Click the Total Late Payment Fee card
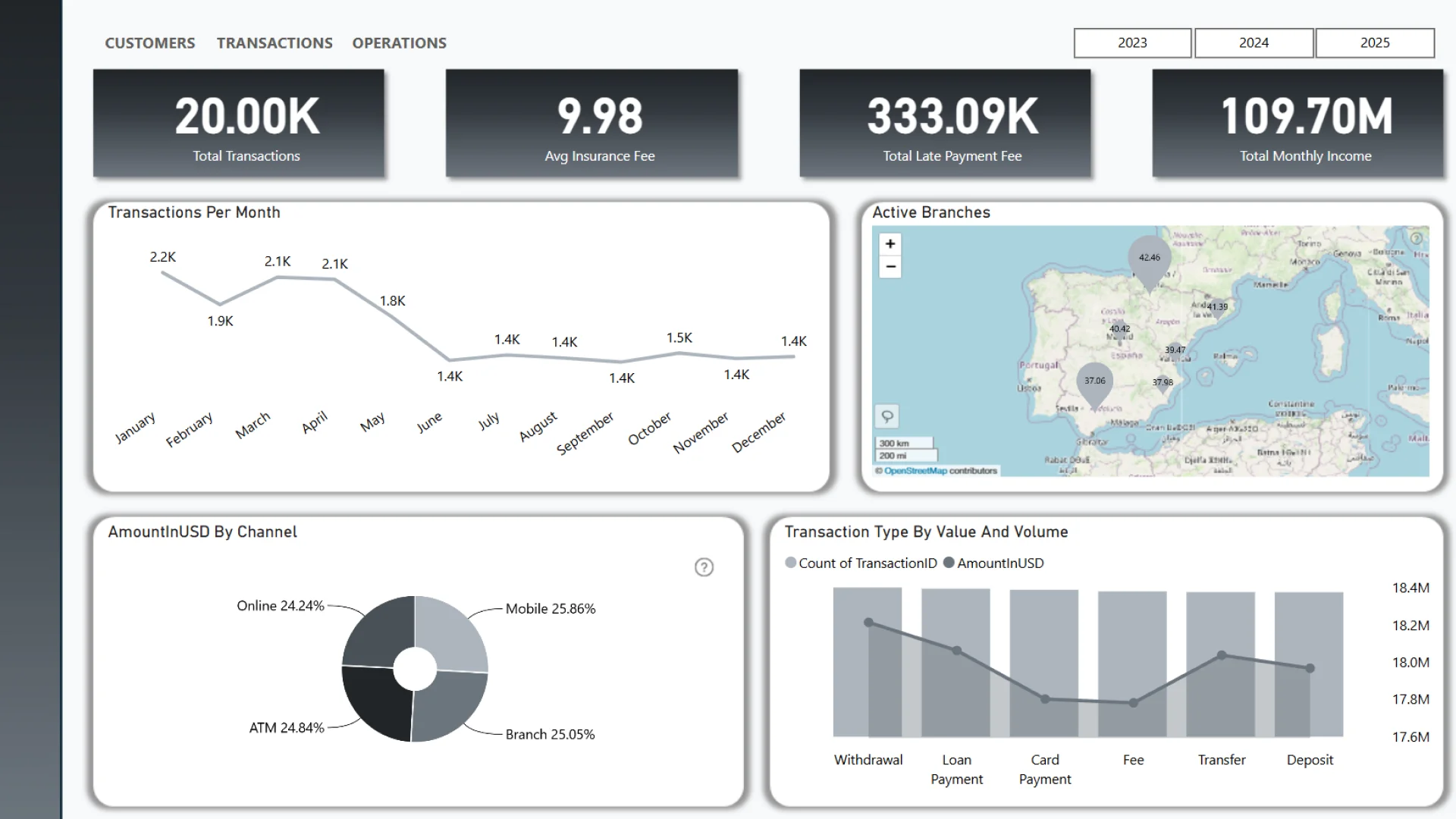This screenshot has height=819, width=1456. (x=945, y=124)
